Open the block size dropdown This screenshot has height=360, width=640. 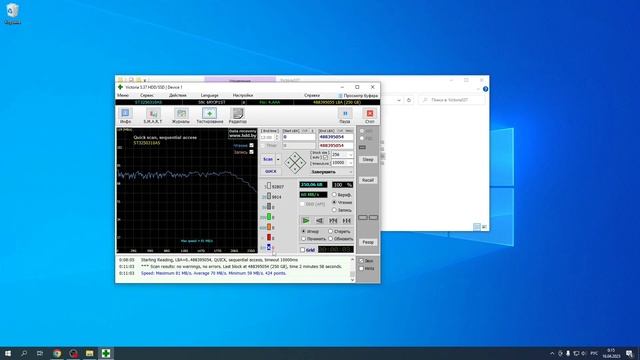click(x=351, y=155)
